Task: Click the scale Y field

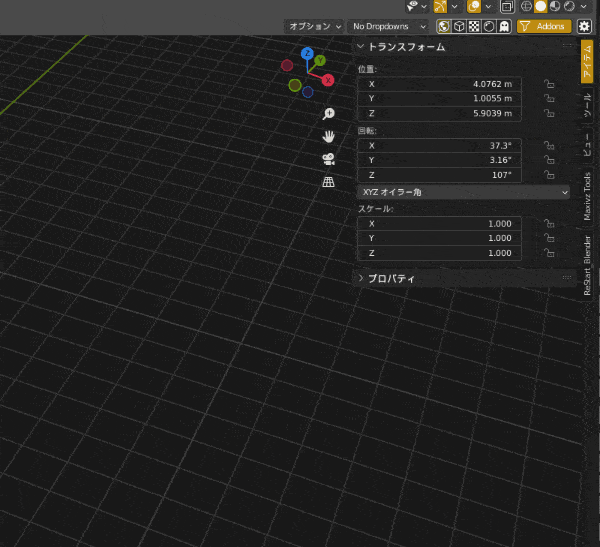Action: coord(439,238)
